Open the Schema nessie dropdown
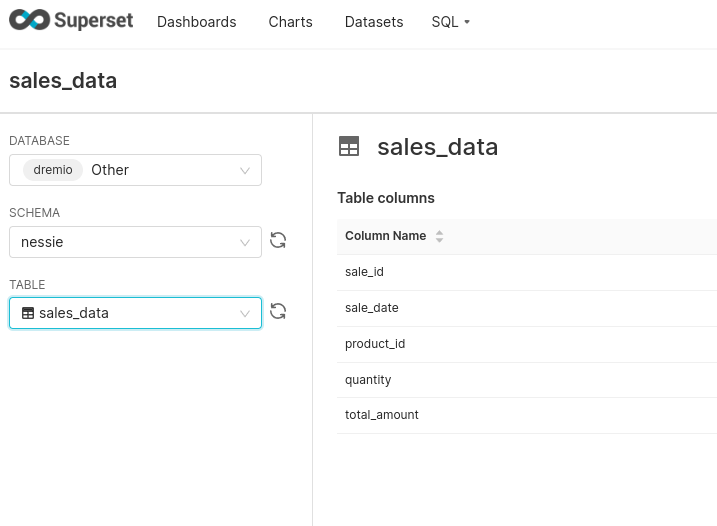 [135, 242]
